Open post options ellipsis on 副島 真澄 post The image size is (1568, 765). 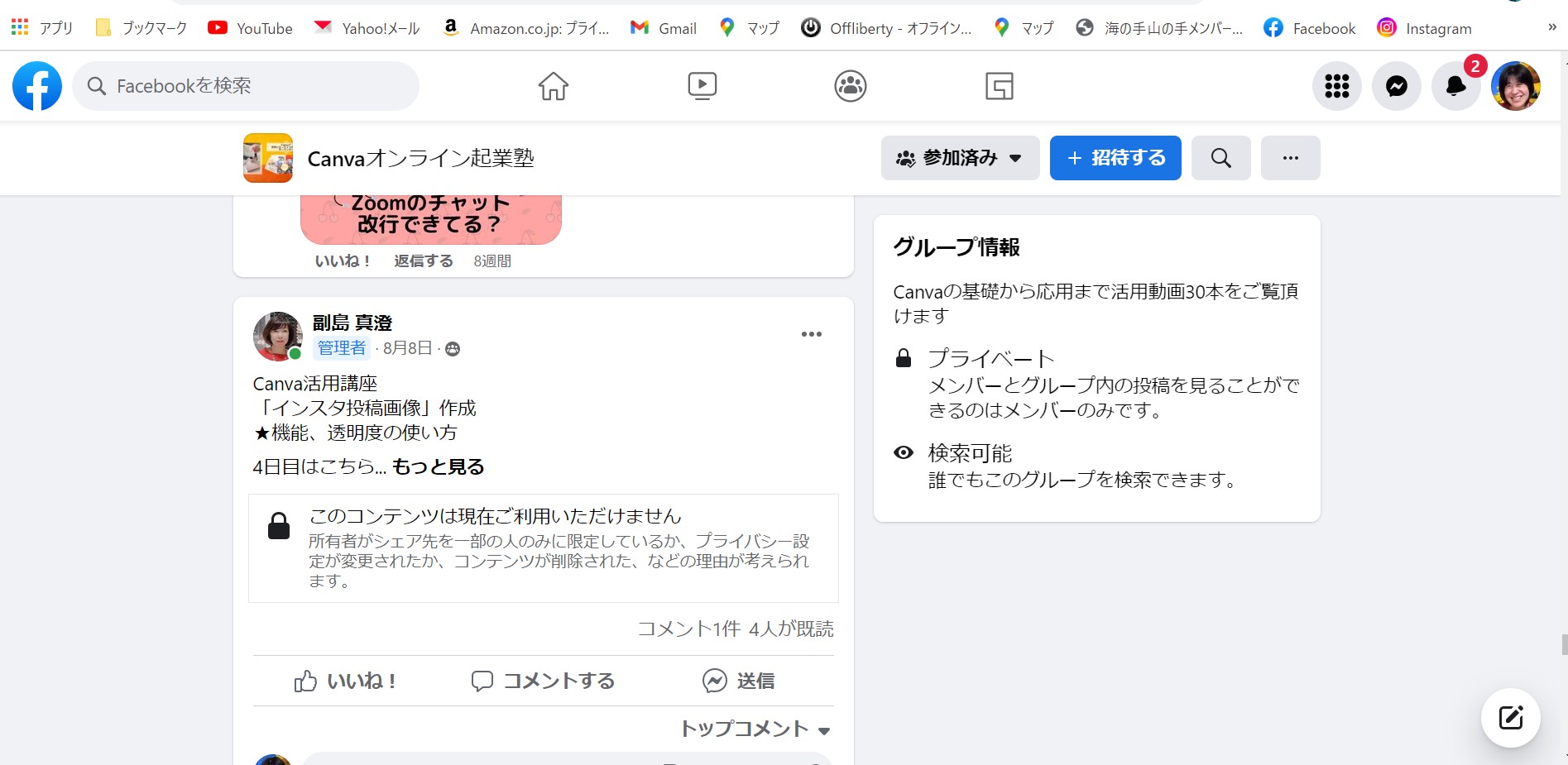click(x=812, y=334)
